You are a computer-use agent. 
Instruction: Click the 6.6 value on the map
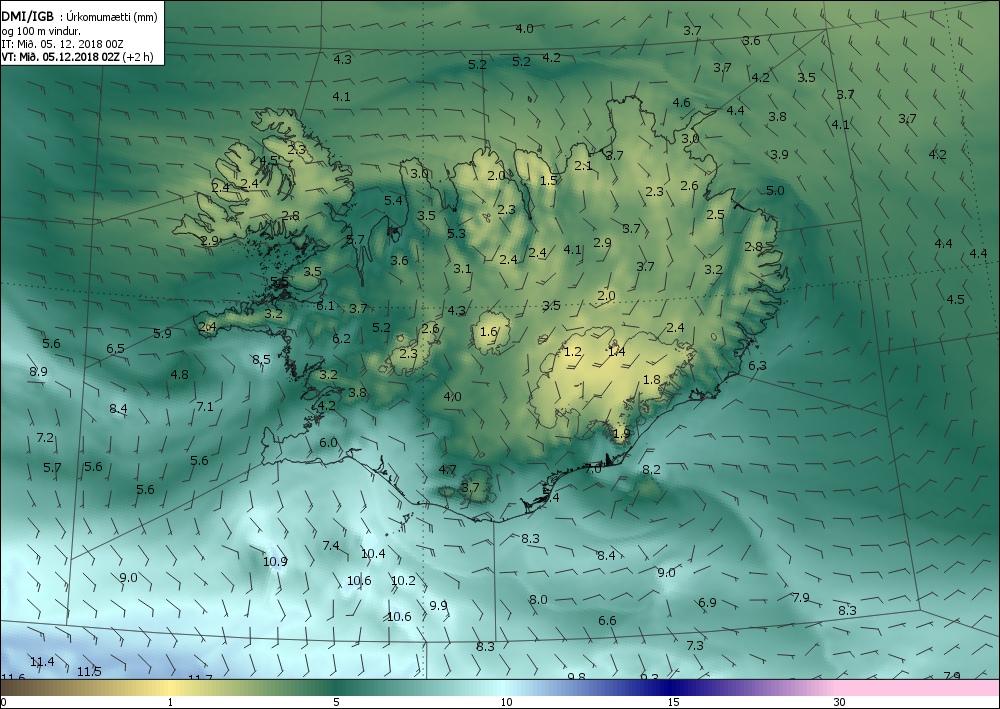pos(607,621)
